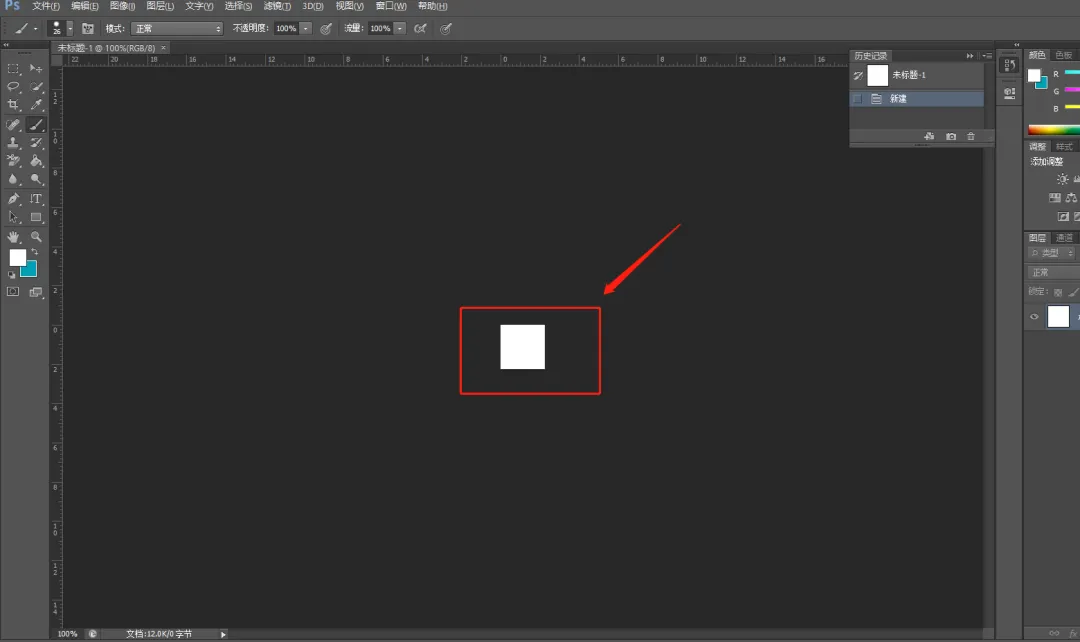Lock transparent pixels in Layers panel

1058,292
